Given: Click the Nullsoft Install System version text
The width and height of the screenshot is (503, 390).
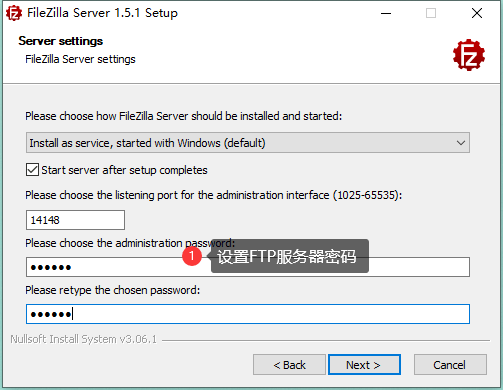Looking at the screenshot, I should 83,339.
